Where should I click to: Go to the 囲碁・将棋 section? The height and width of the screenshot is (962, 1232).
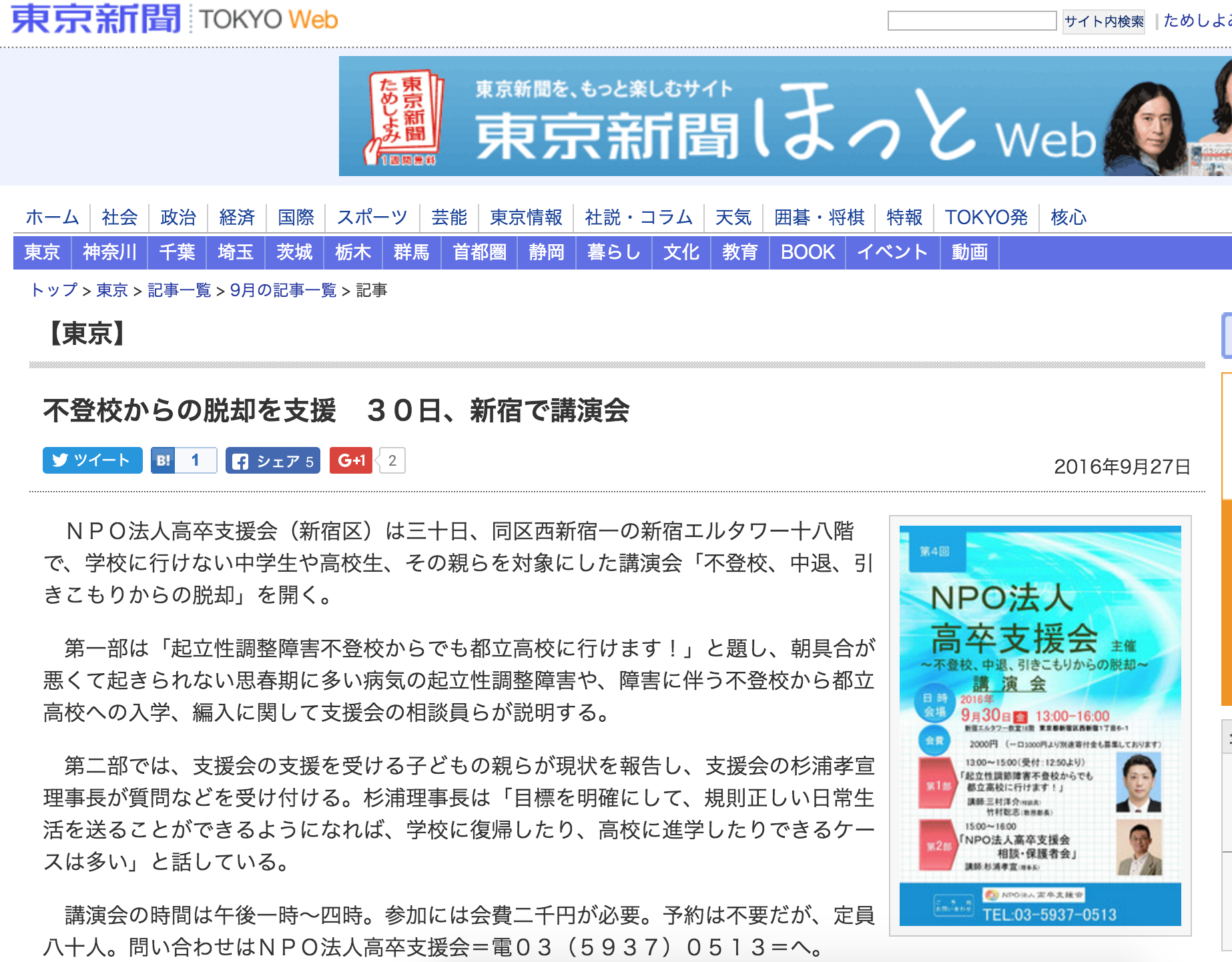coord(819,217)
